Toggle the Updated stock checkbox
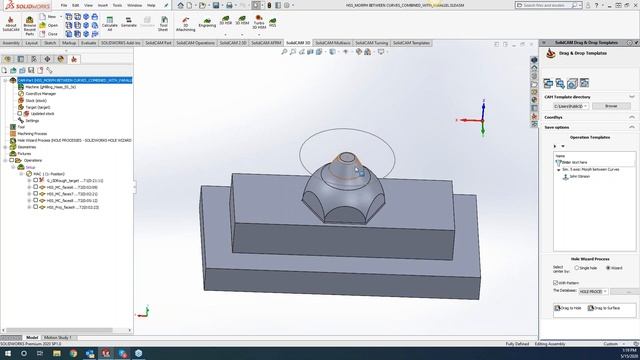The width and height of the screenshot is (640, 360). click(x=20, y=113)
